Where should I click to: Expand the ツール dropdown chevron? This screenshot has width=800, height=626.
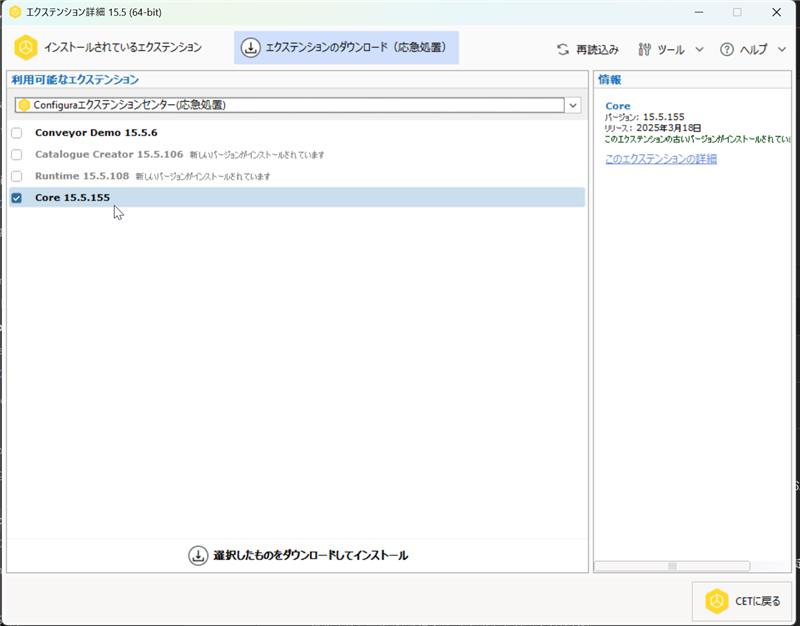point(699,49)
